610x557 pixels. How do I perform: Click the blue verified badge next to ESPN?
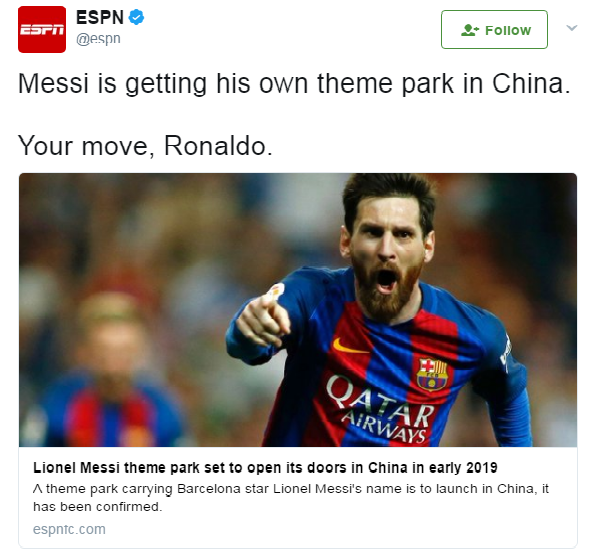[136, 18]
